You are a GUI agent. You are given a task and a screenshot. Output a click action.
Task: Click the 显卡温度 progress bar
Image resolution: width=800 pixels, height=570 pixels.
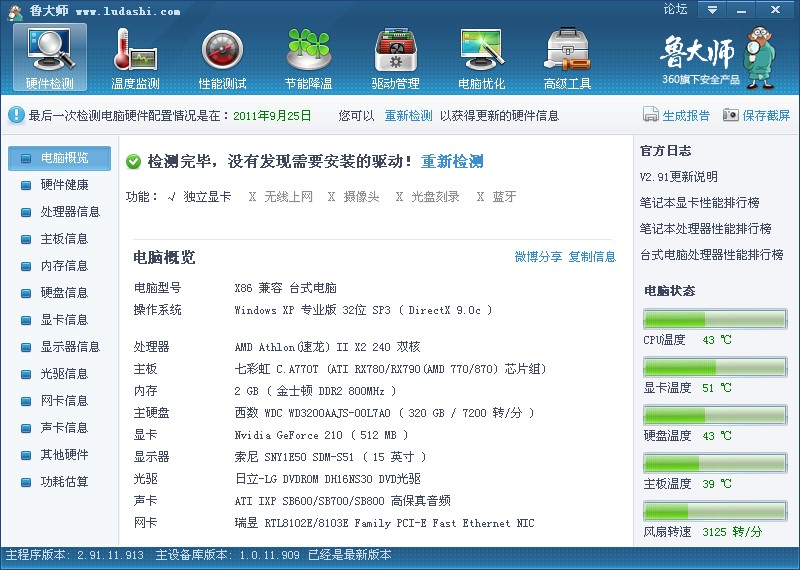715,367
